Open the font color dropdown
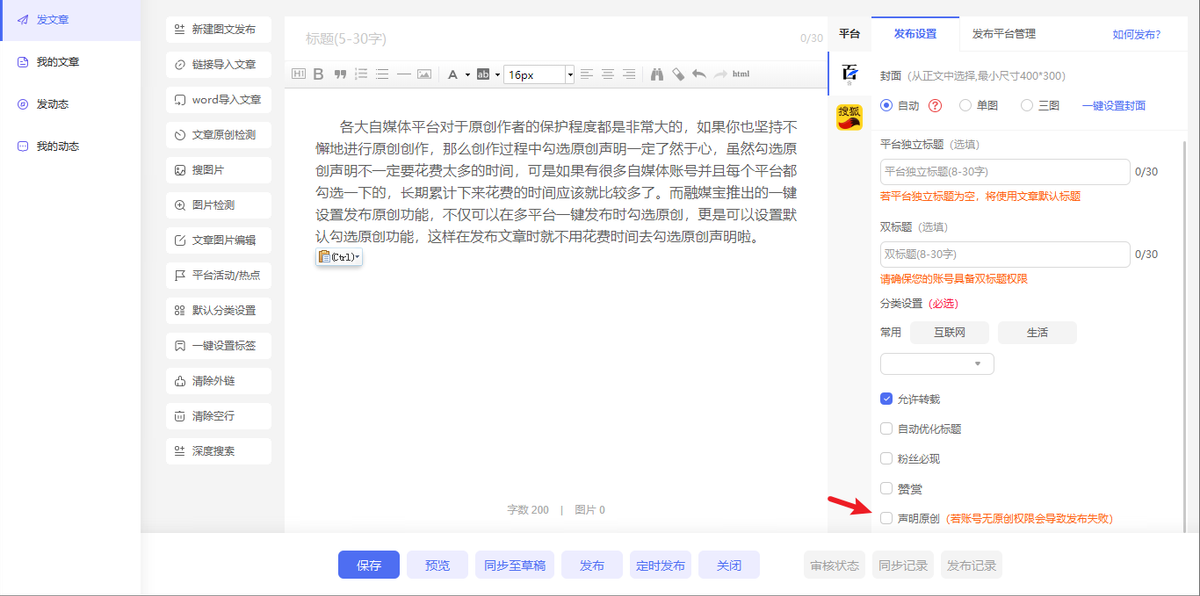This screenshot has width=1200, height=596. point(466,73)
